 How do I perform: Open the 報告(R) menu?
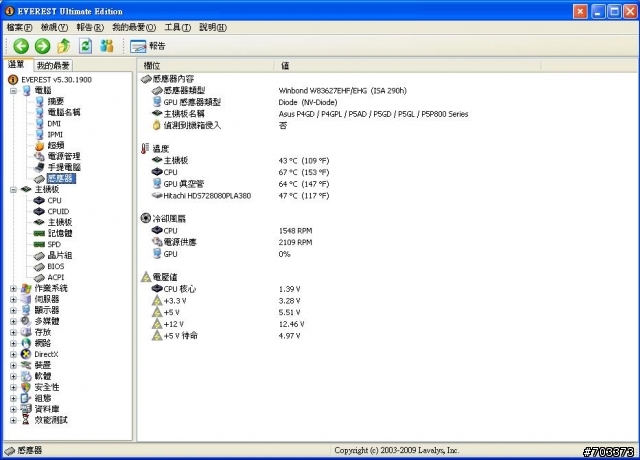90,27
